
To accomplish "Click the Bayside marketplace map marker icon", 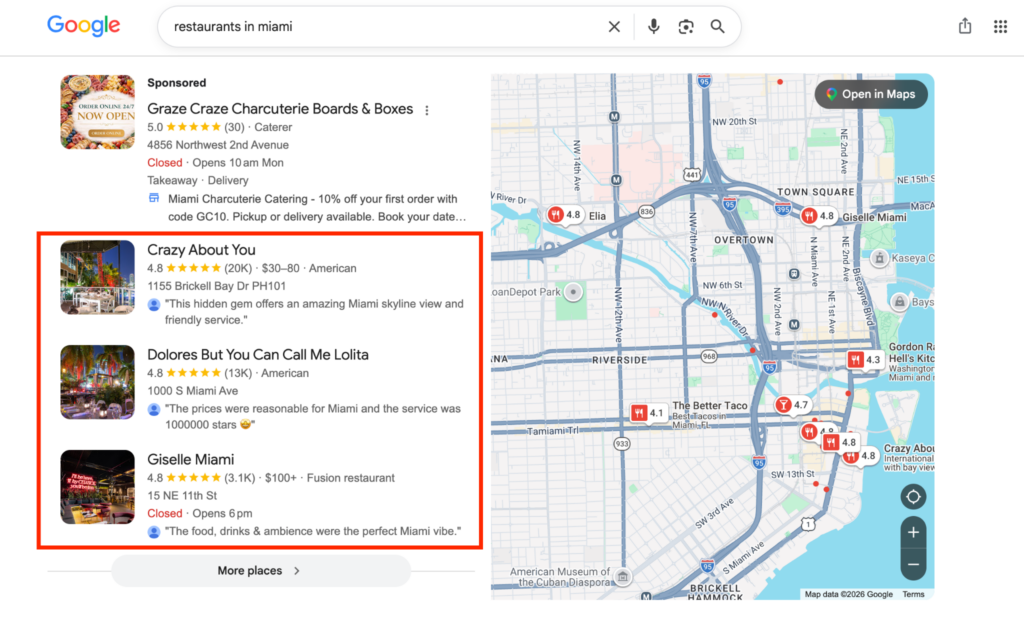I will coord(900,302).
